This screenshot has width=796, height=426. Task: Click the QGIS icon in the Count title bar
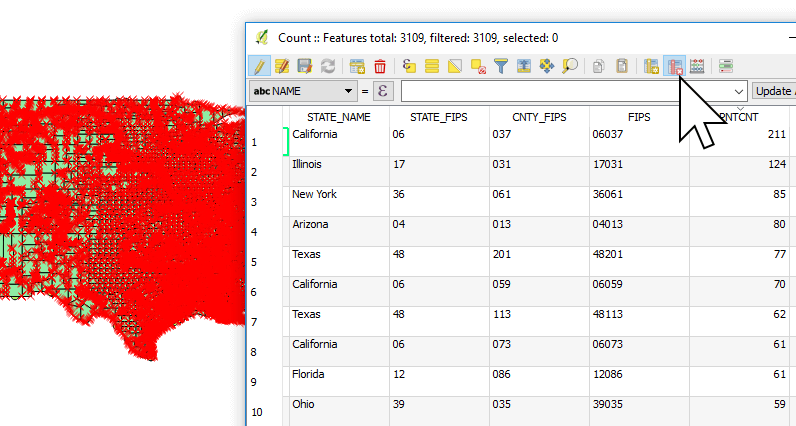pos(262,38)
